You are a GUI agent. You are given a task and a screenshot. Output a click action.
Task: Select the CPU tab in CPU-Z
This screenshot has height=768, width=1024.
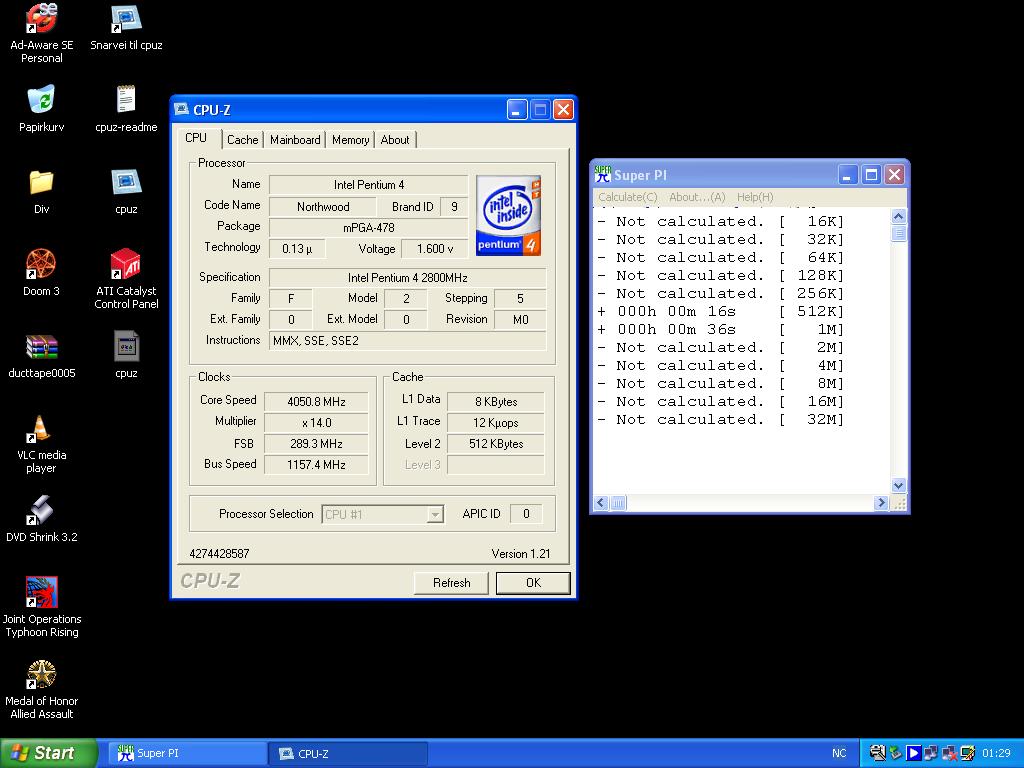click(196, 138)
